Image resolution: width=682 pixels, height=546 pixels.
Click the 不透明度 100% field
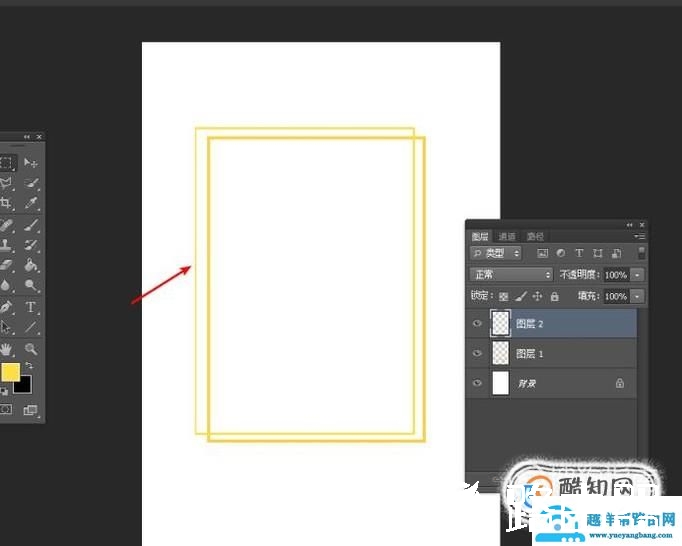pyautogui.click(x=616, y=275)
